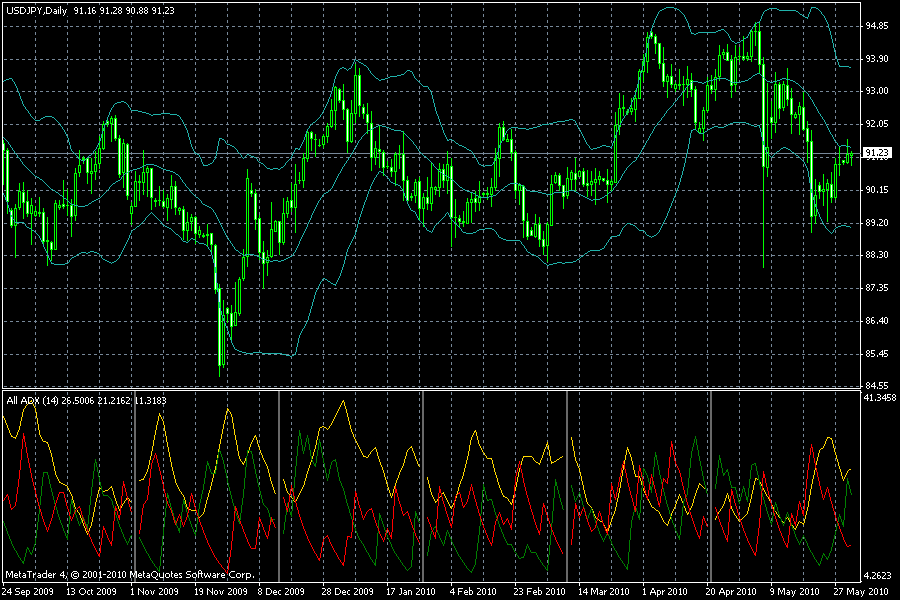
Task: Click the 23 Feb 2010 date label
Action: [540, 591]
